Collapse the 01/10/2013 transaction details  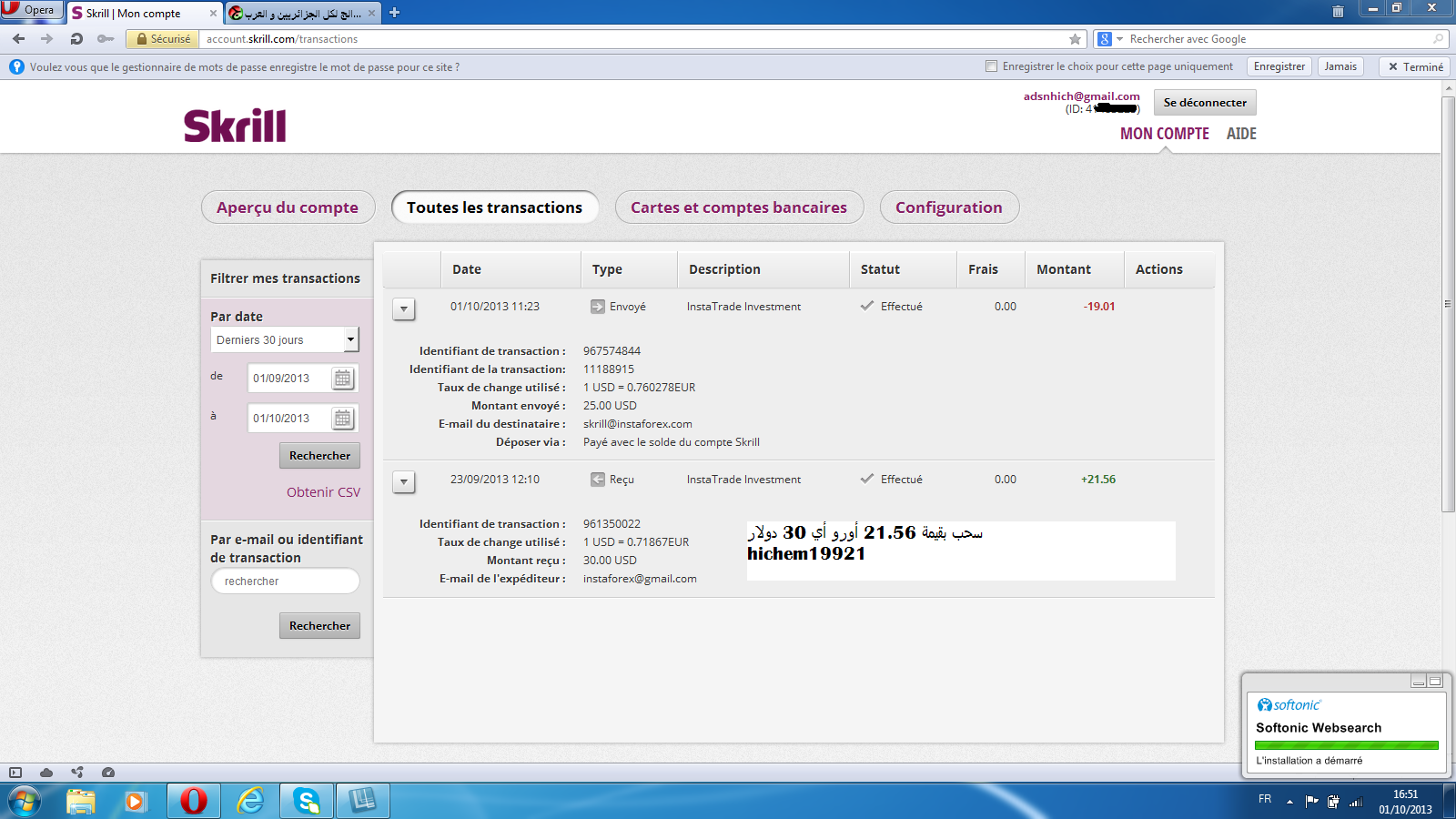[x=404, y=309]
